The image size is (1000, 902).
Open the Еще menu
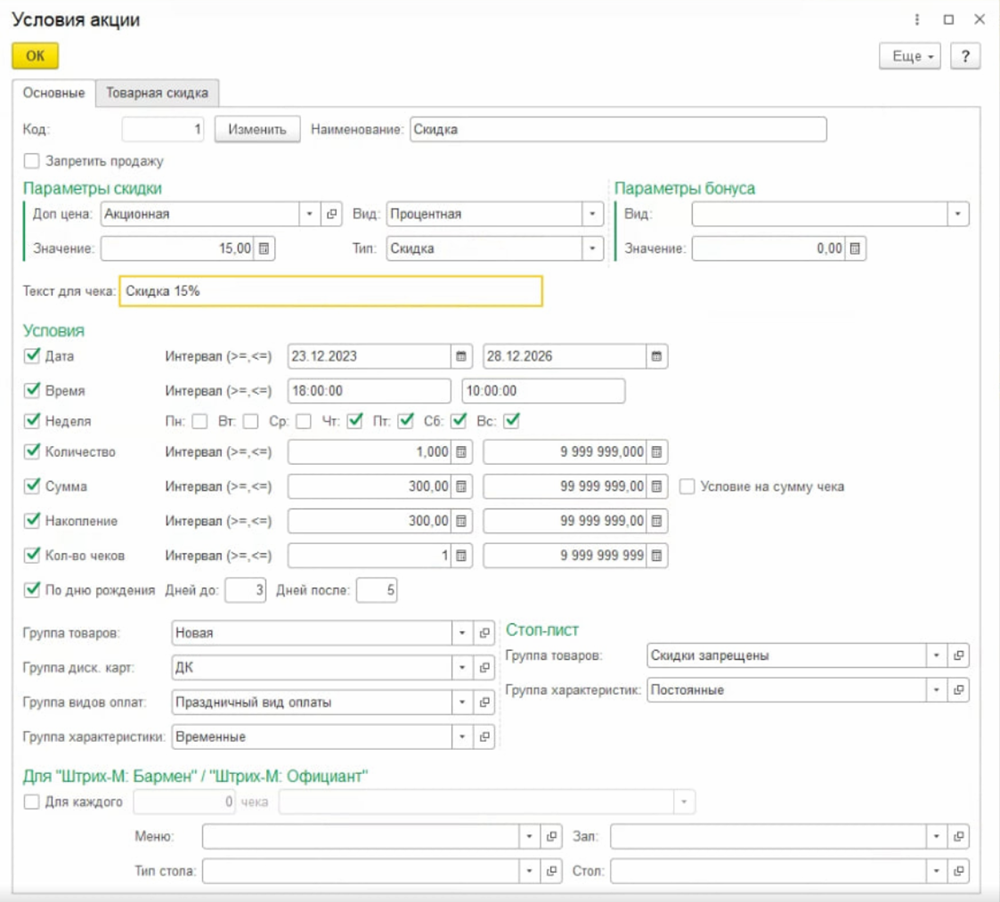pos(910,56)
